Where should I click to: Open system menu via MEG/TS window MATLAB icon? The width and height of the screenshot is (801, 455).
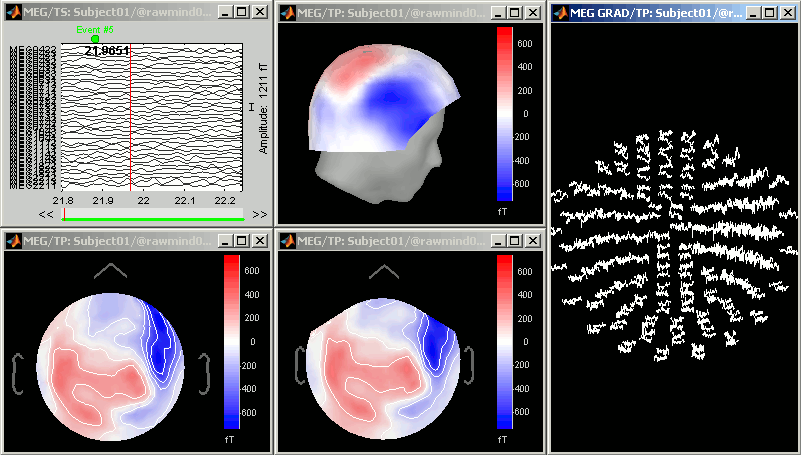click(13, 13)
